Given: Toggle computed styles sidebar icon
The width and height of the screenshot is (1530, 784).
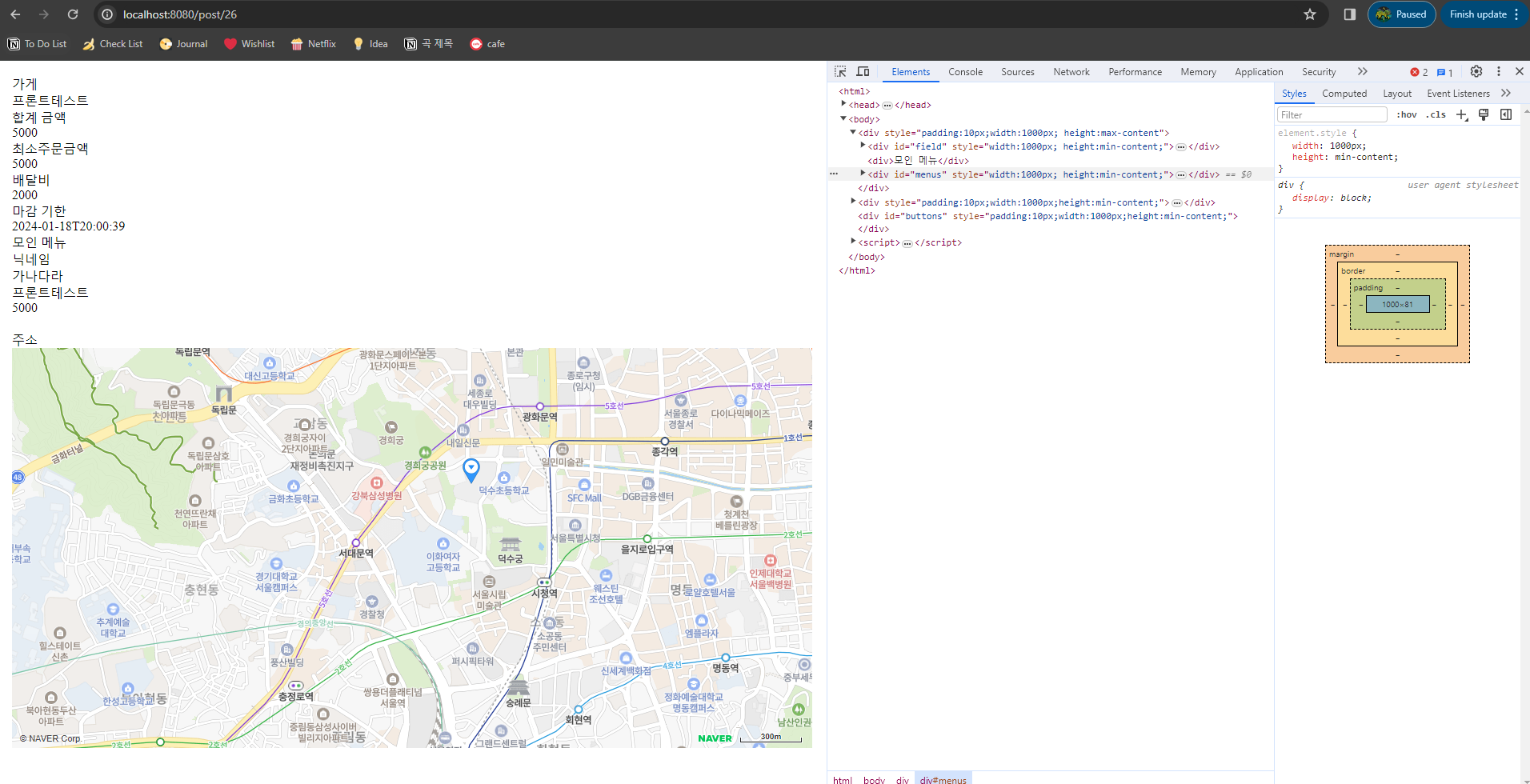Looking at the screenshot, I should (x=1506, y=114).
